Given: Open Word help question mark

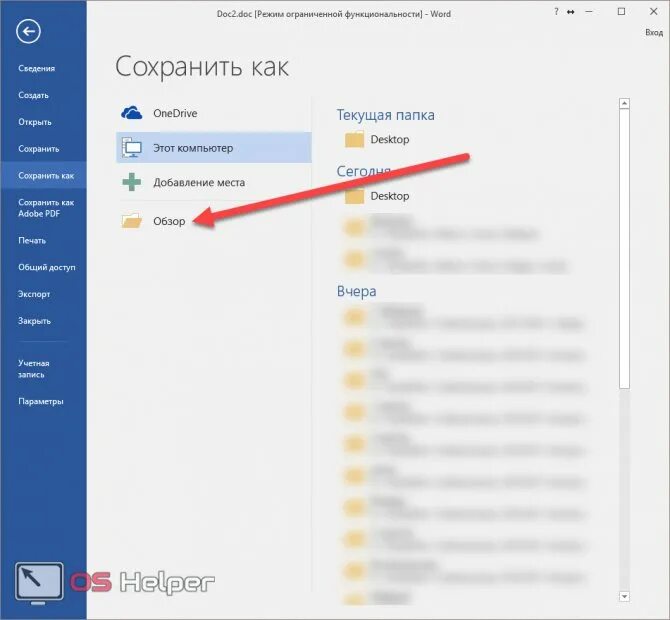Looking at the screenshot, I should pyautogui.click(x=556, y=12).
